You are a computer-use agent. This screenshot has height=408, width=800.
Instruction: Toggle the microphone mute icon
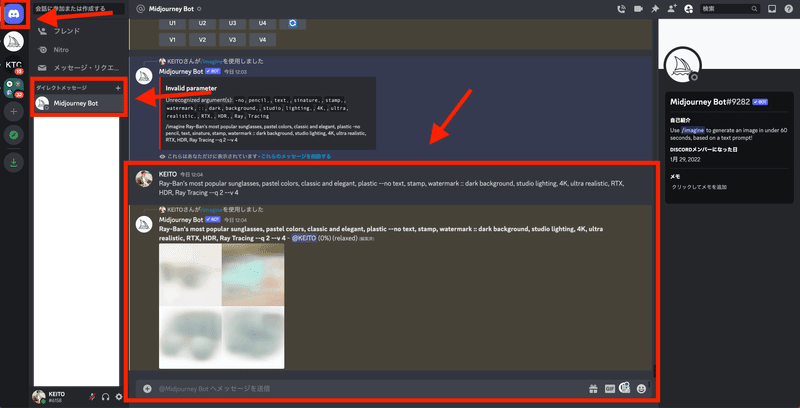pos(92,396)
